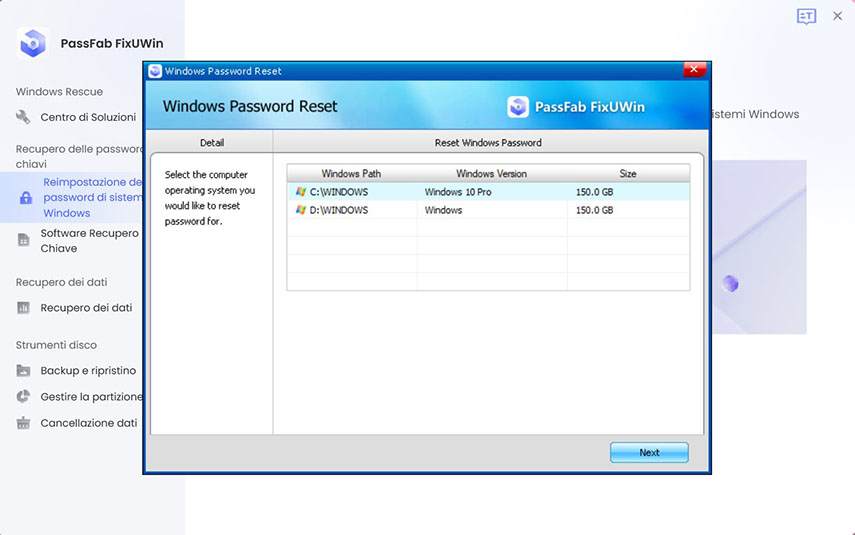This screenshot has width=855, height=535.
Task: Click the Backup e ripristino folder icon
Action: tap(23, 371)
